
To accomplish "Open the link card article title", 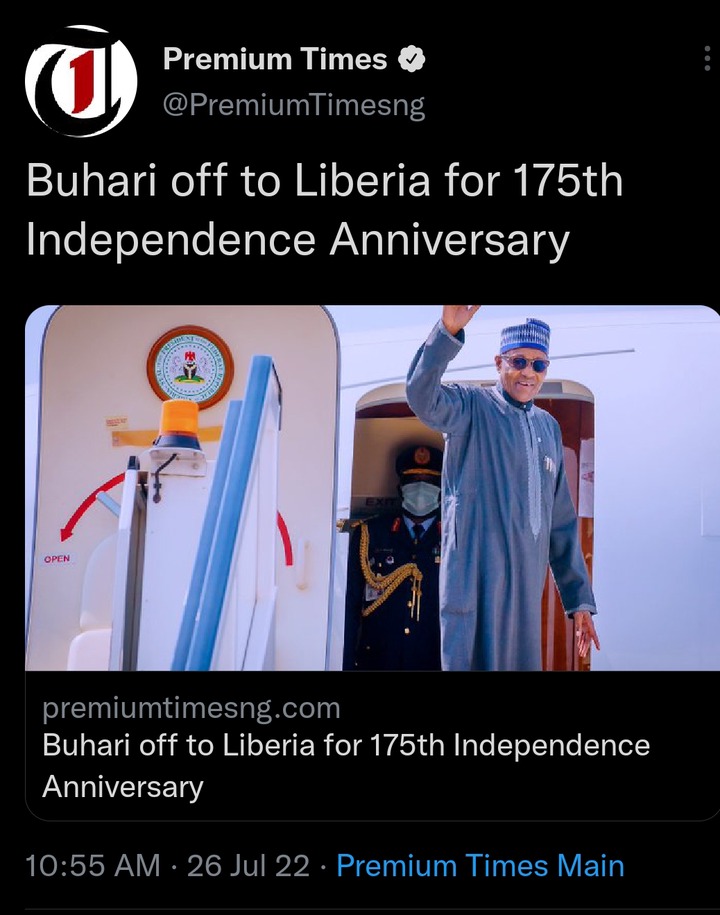I will [x=346, y=766].
